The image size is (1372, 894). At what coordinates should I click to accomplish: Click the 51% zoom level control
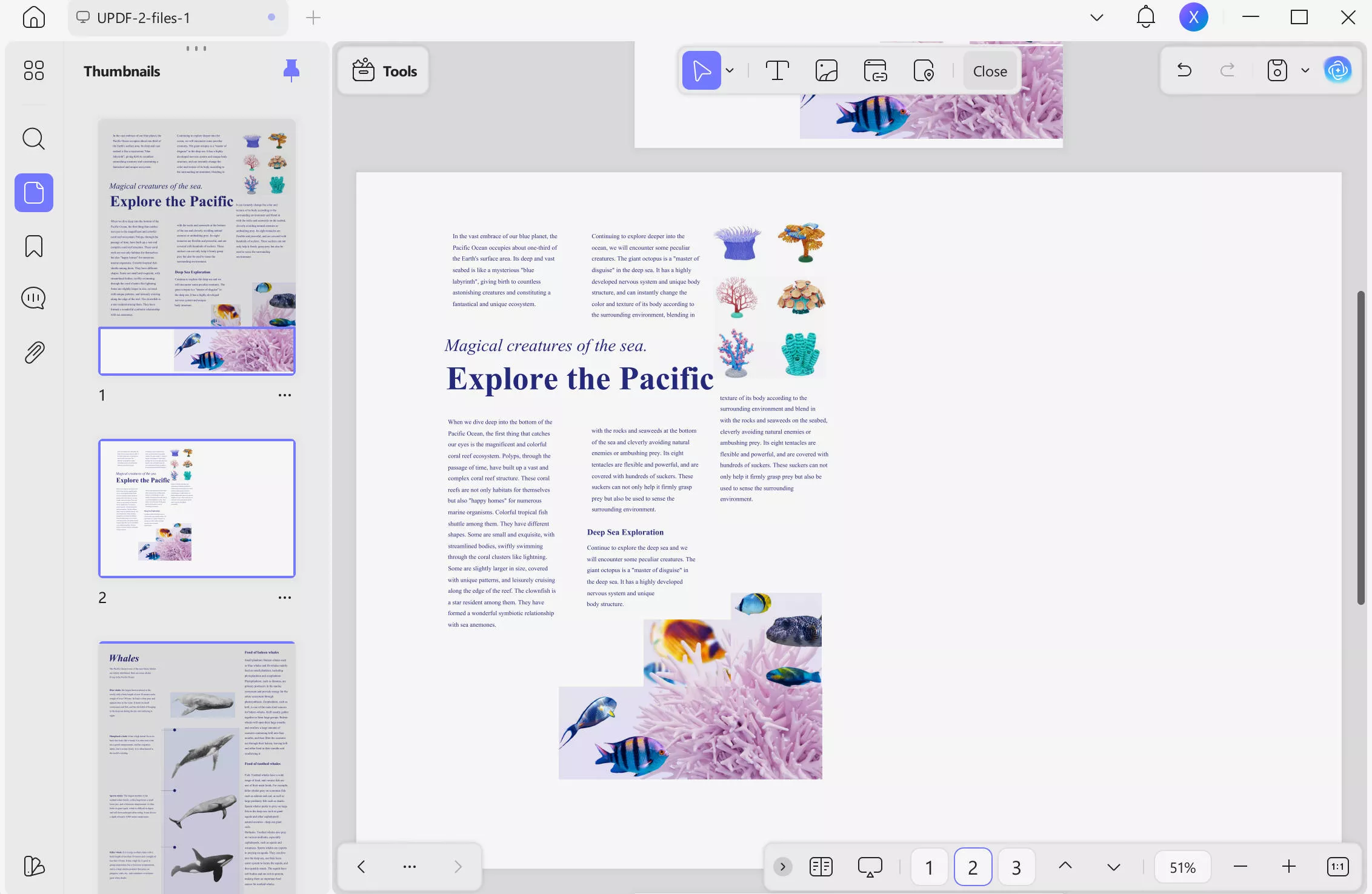[1181, 866]
